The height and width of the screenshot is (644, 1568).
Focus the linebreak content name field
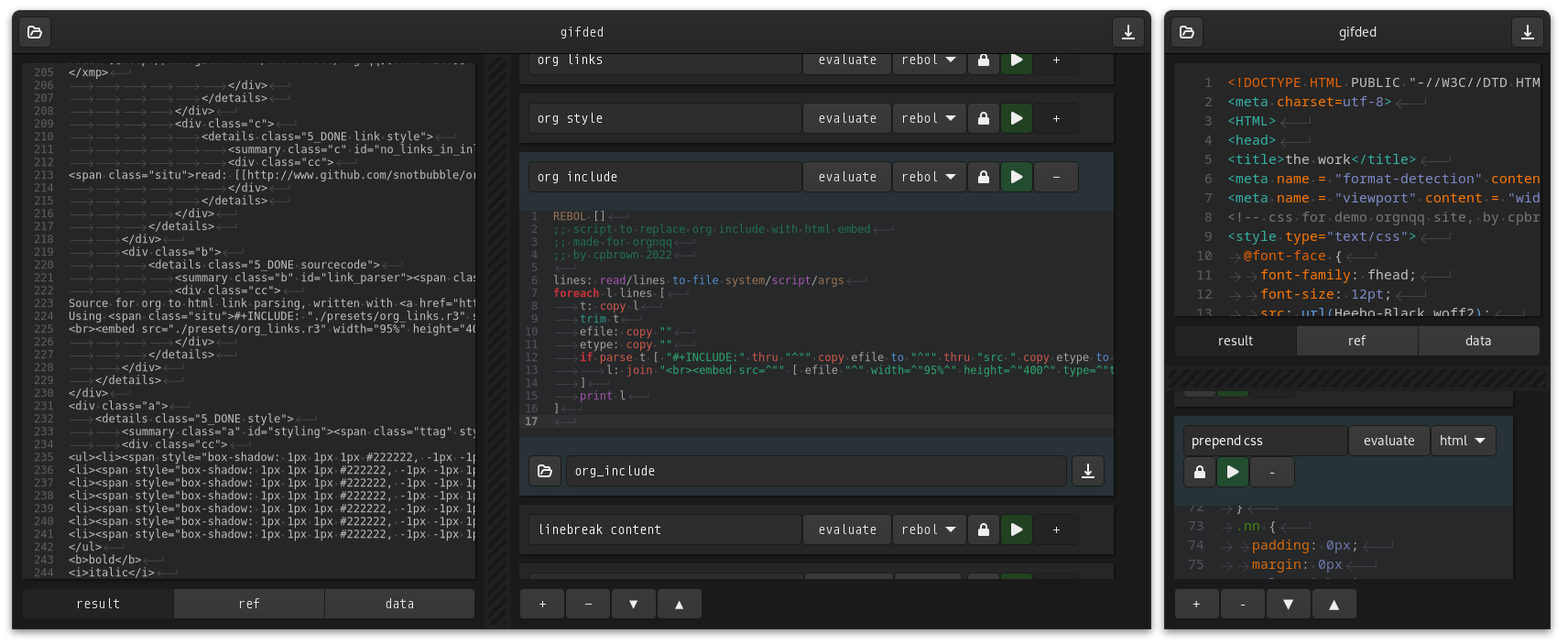665,529
